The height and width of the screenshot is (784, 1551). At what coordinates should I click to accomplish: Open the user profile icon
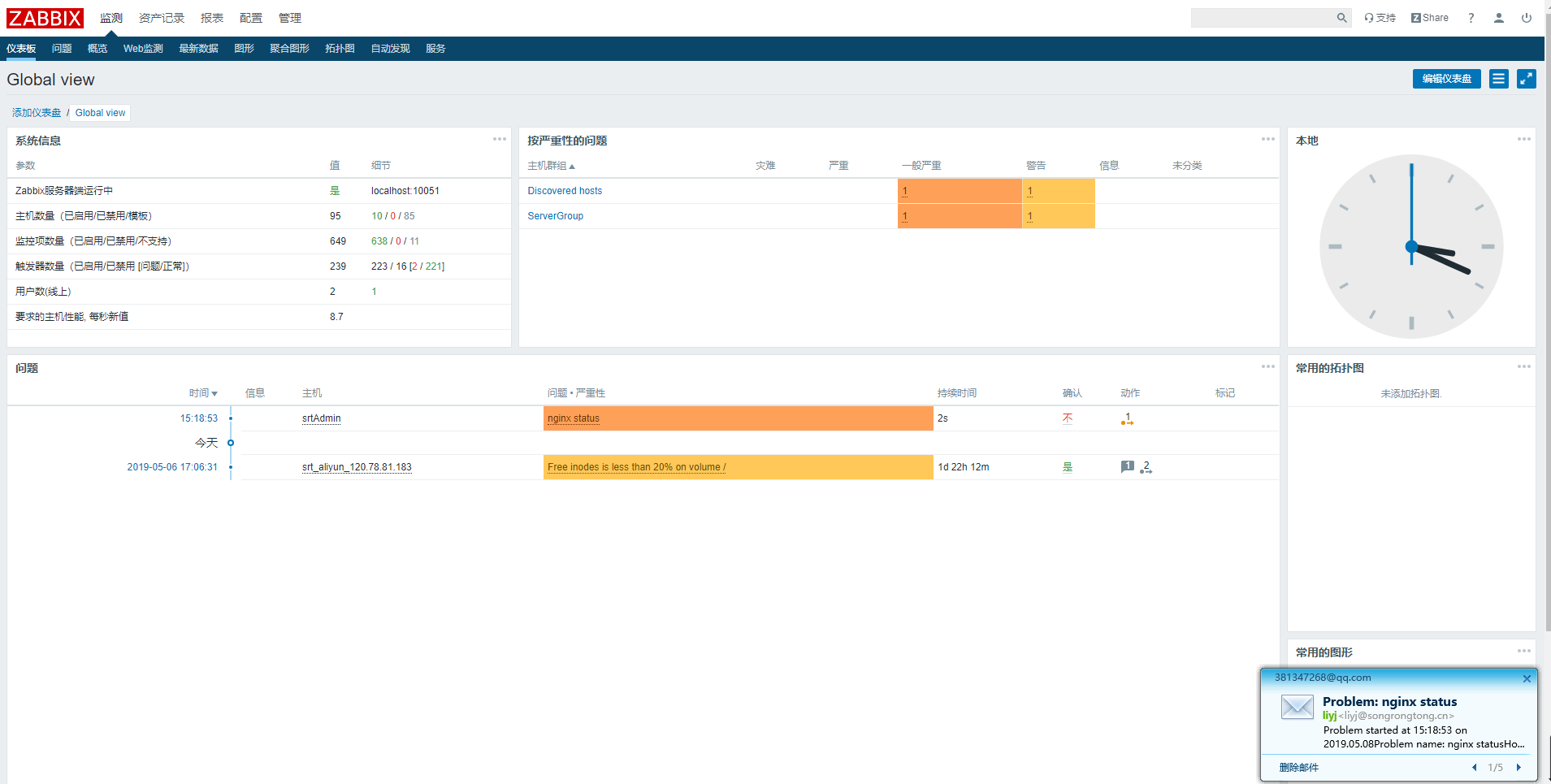pos(1498,18)
